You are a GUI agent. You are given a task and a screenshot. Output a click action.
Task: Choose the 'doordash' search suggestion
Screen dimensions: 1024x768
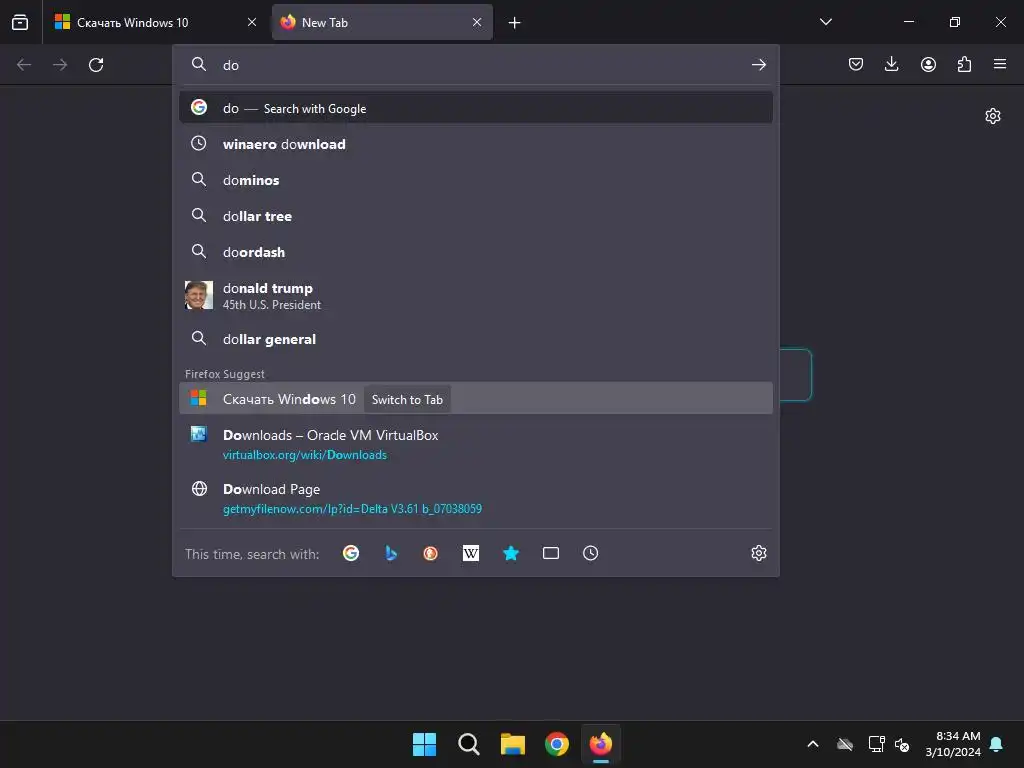476,251
